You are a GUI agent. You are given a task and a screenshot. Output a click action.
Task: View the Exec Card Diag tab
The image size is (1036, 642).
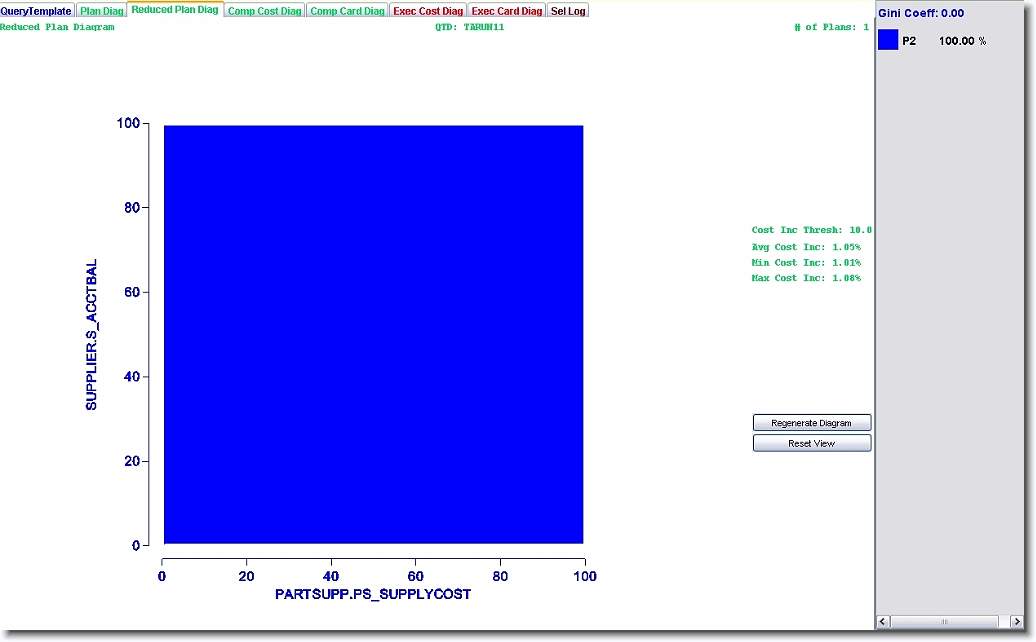507,11
